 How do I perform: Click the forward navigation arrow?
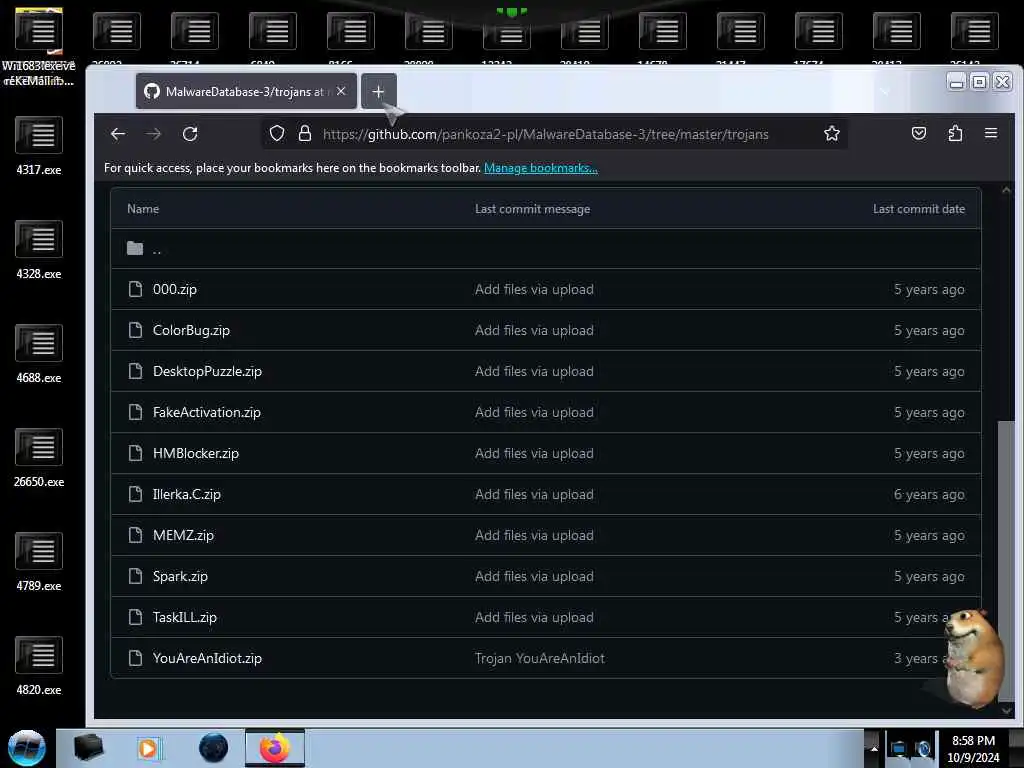tap(153, 134)
